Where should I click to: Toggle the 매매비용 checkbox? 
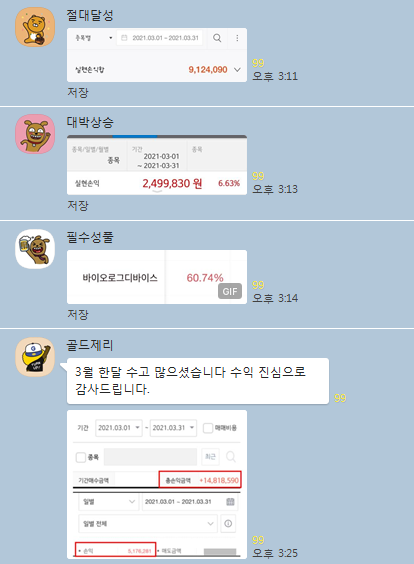point(208,428)
